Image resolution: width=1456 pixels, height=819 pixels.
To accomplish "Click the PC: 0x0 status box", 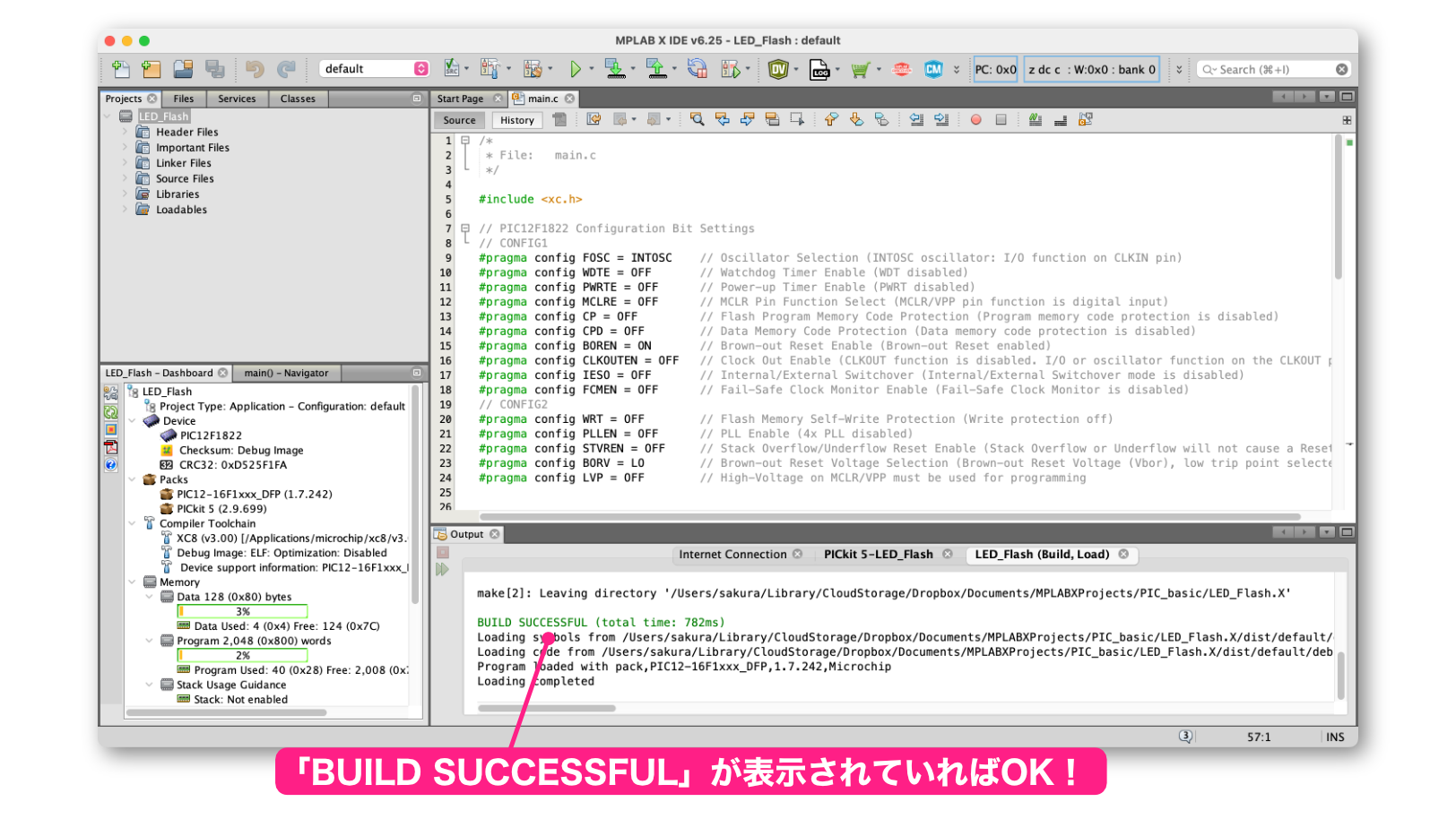I will (995, 69).
